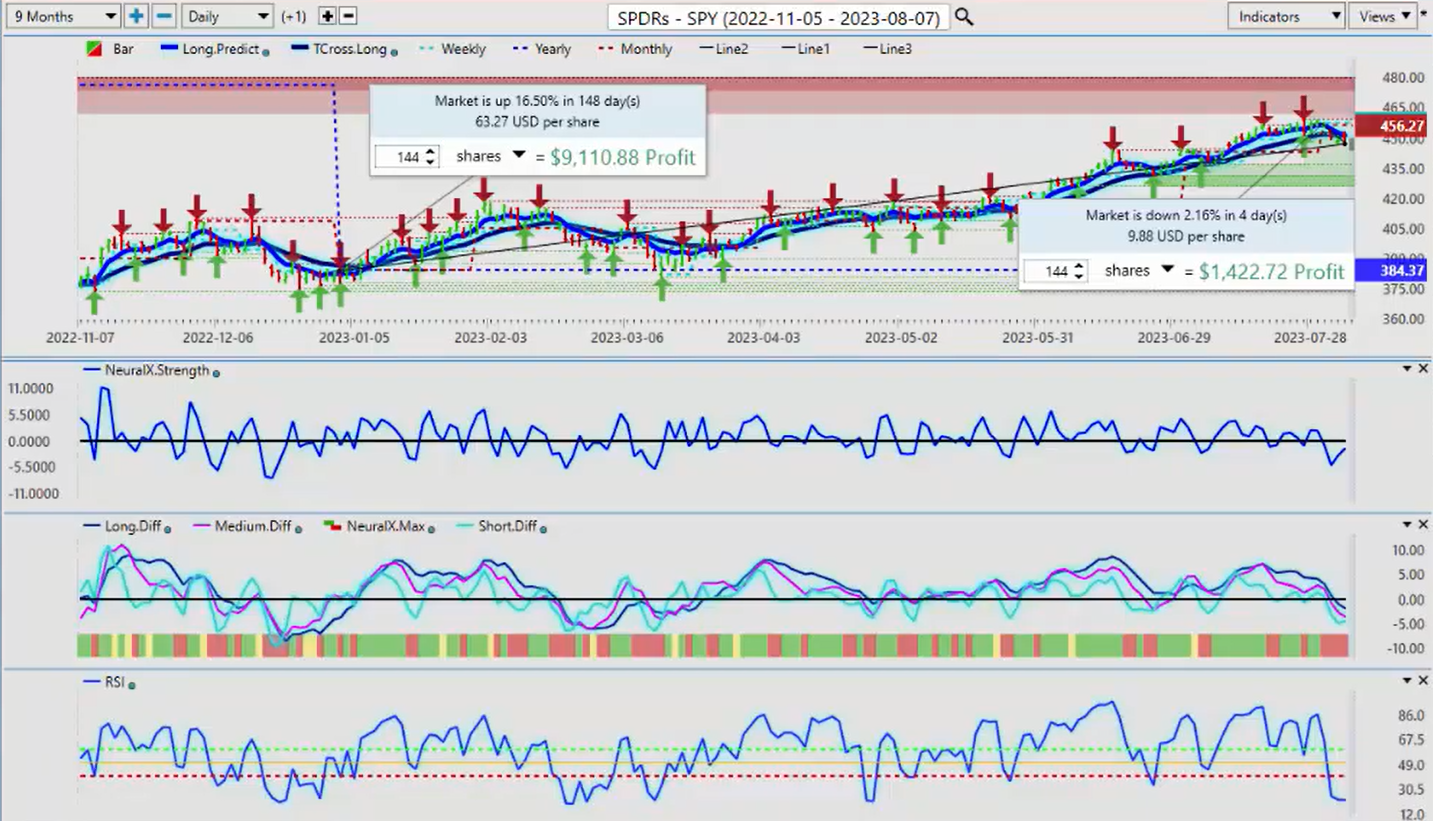1433x821 pixels.
Task: Click the NeuralX.Strength panel label
Action: click(x=157, y=370)
